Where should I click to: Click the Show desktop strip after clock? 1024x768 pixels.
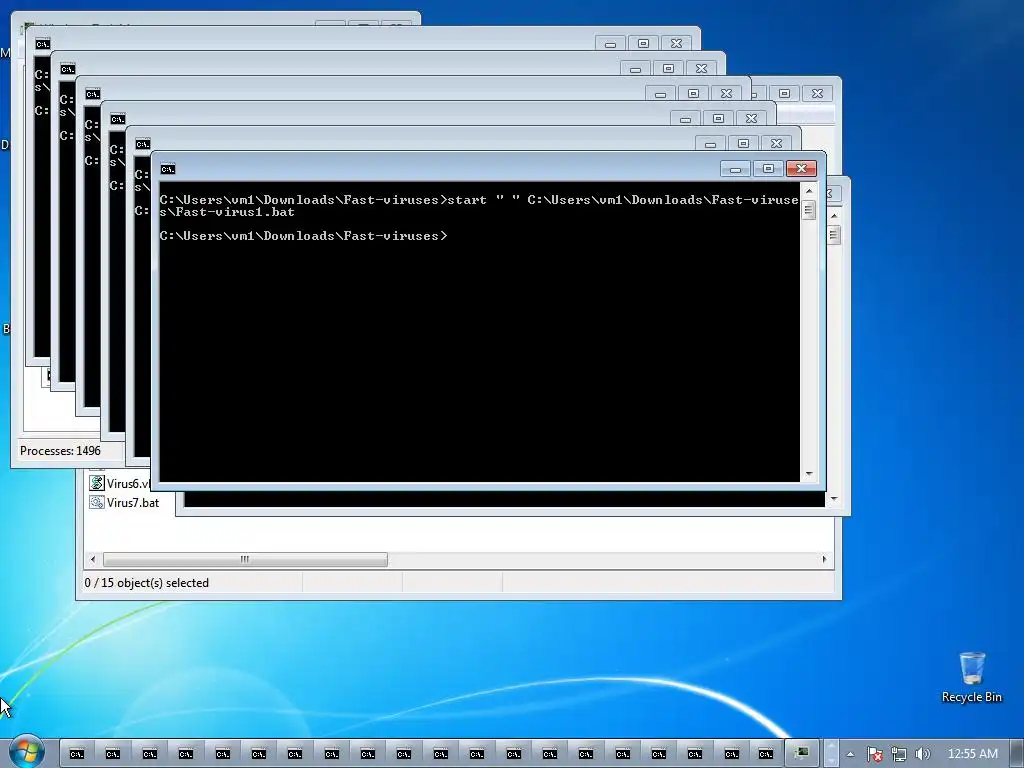click(1017, 754)
